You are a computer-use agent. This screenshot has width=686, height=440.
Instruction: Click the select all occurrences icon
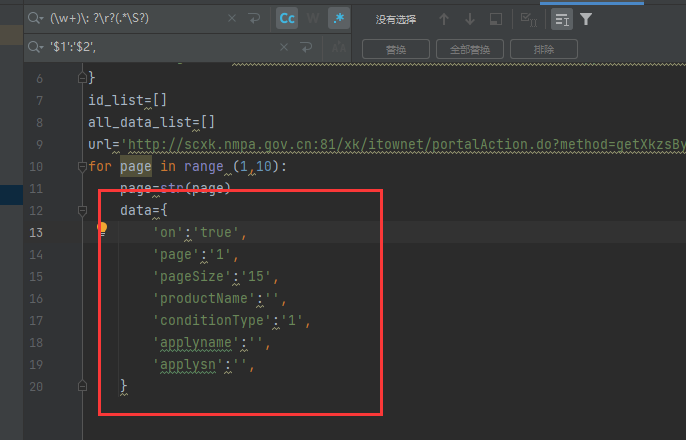[x=528, y=19]
